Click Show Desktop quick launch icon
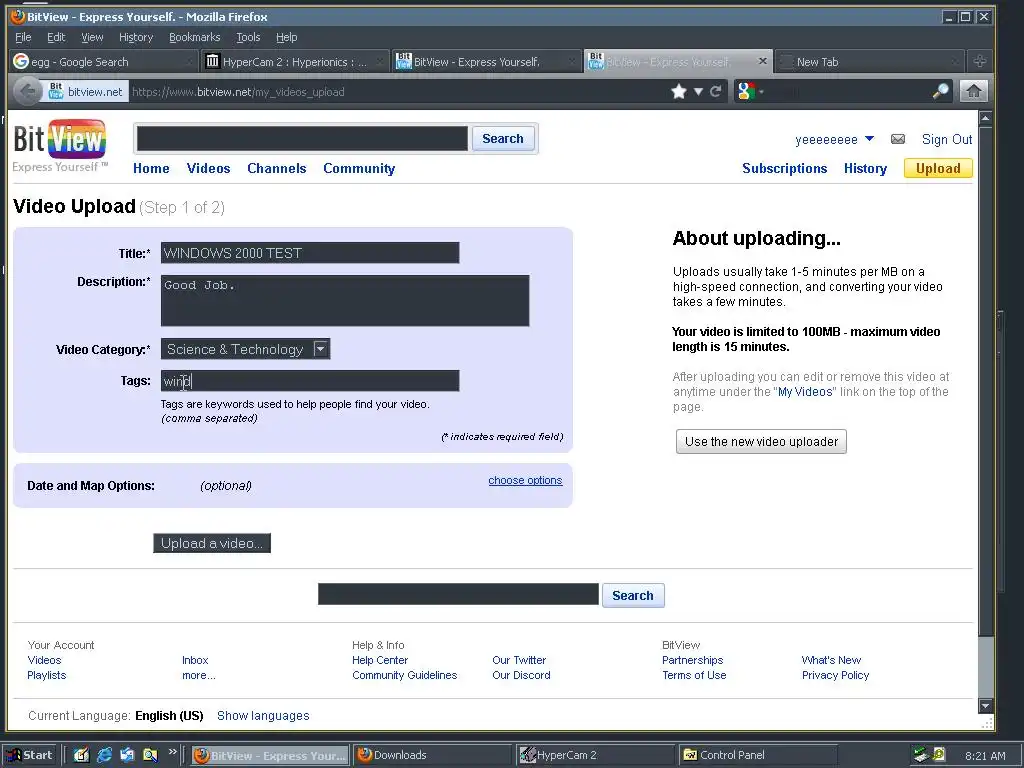The image size is (1024, 768). coord(81,755)
